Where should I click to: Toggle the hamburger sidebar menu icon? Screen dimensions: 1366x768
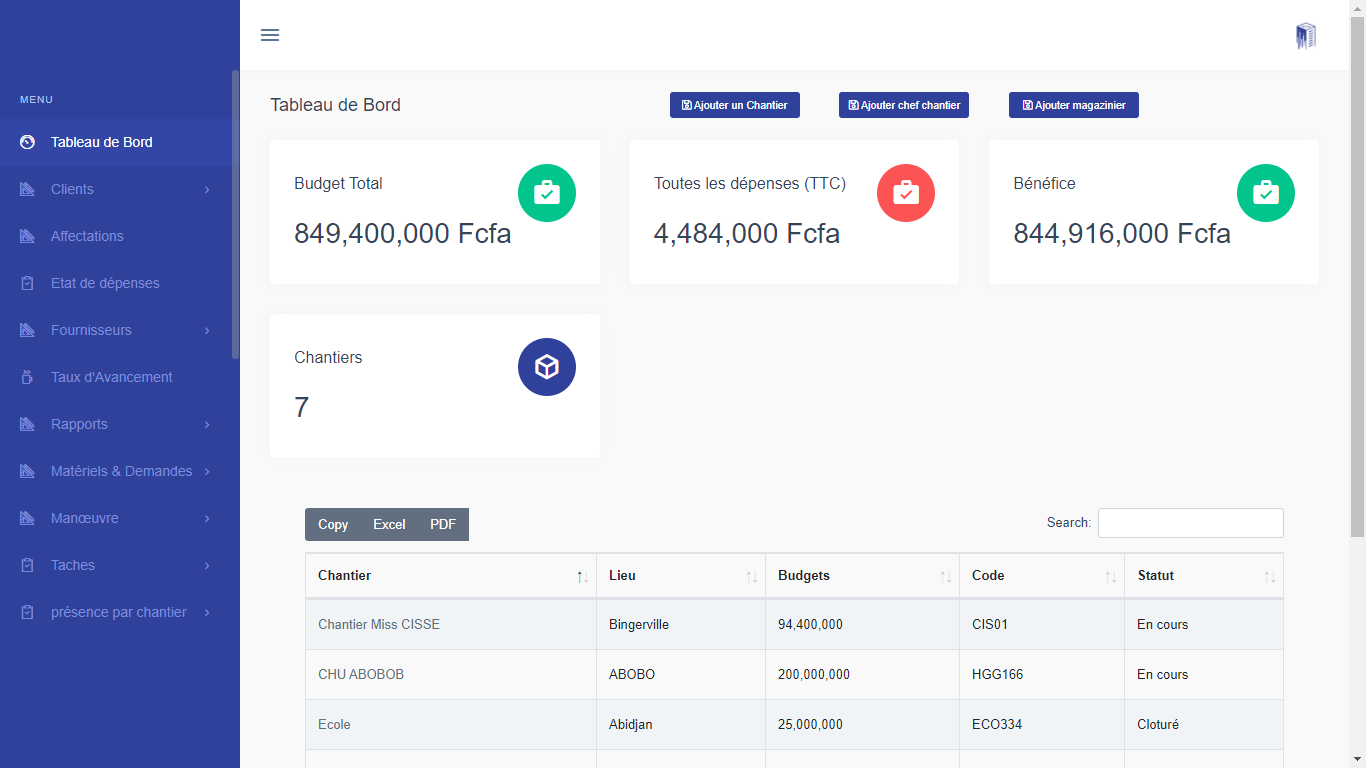pos(270,35)
